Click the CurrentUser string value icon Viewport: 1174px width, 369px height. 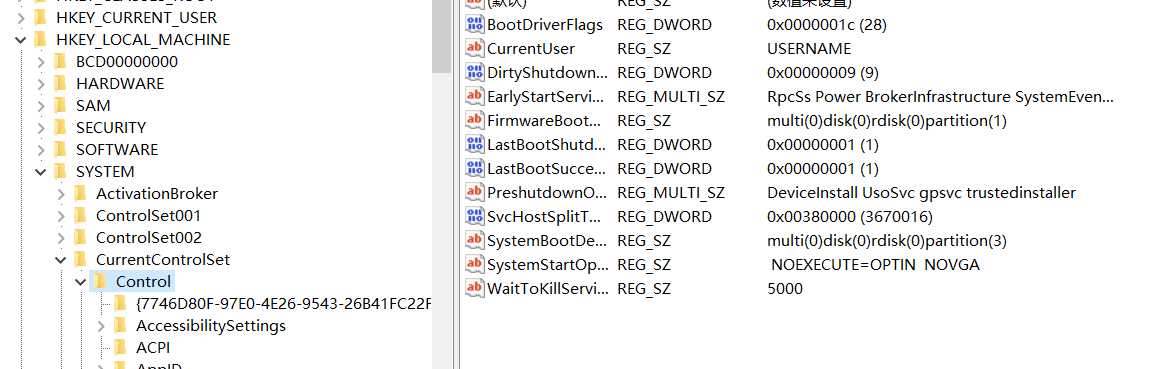(x=475, y=49)
